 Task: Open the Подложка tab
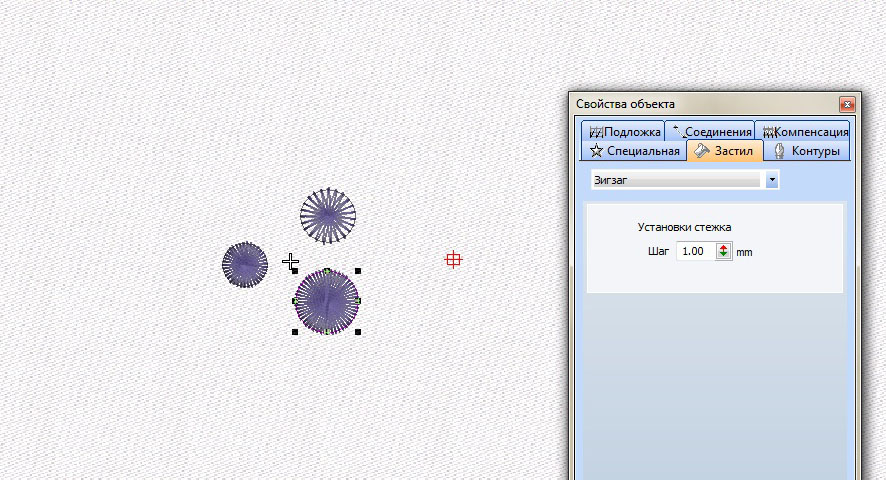tap(623, 132)
